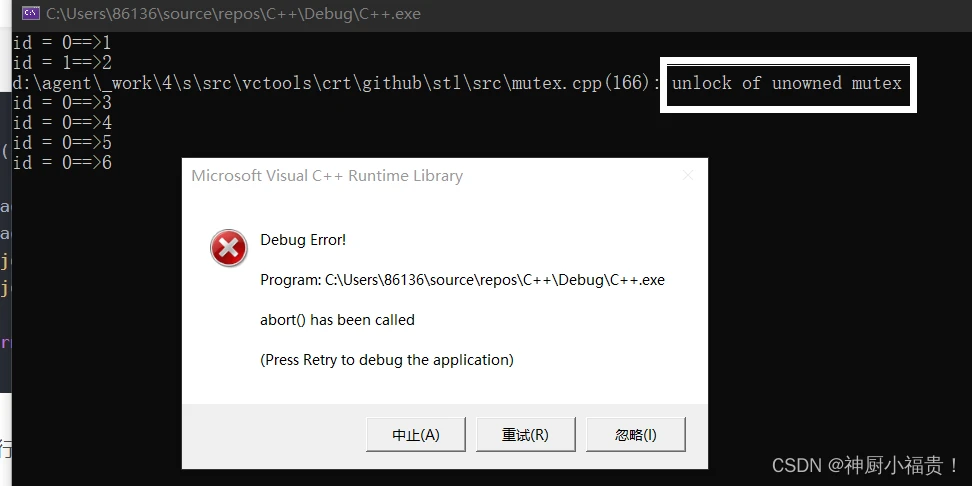Click the 'Press Retry to debug' hint text
The image size is (972, 486).
pyautogui.click(x=387, y=360)
